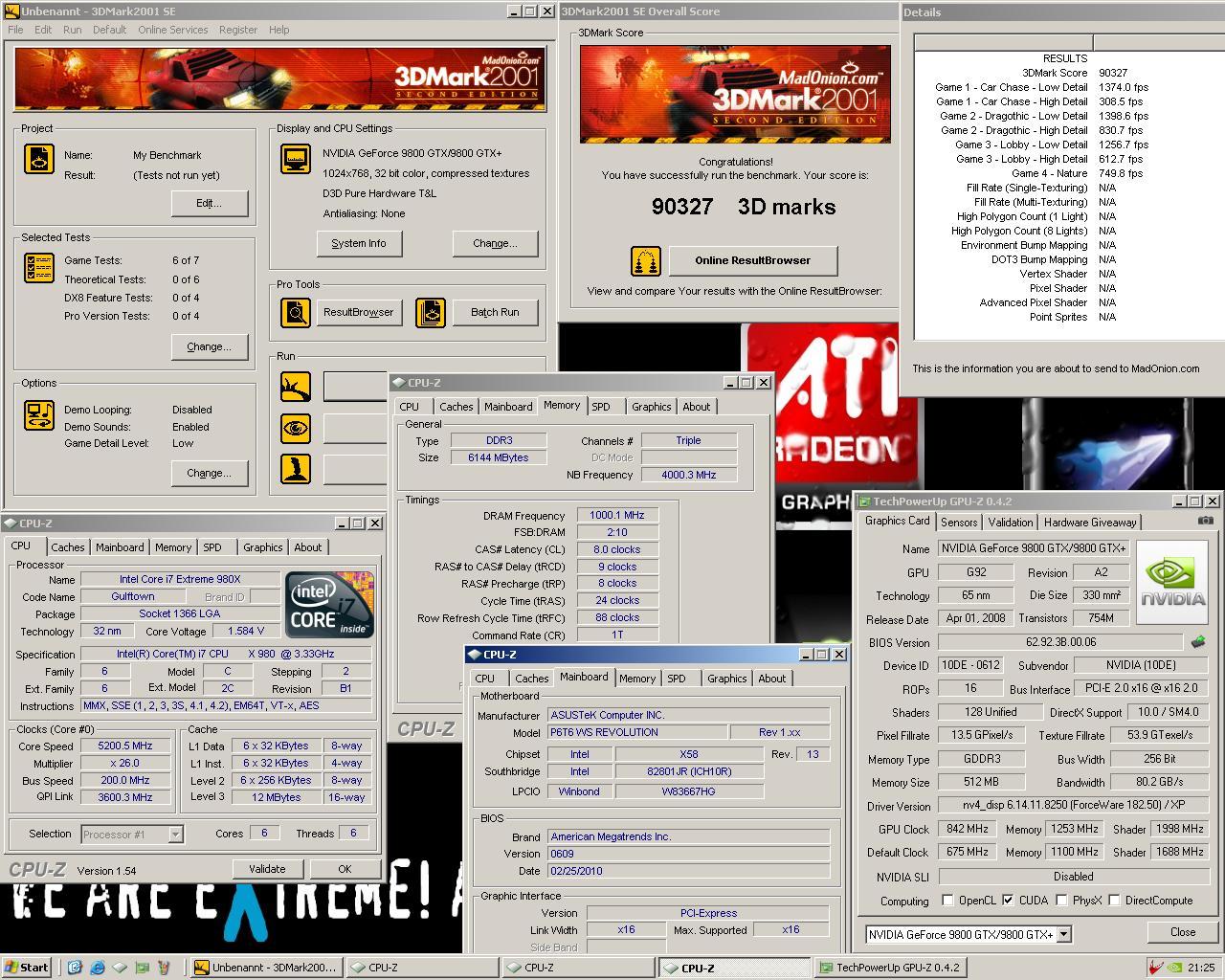Click the Batch Run icon
The height and width of the screenshot is (980, 1225).
(x=431, y=312)
